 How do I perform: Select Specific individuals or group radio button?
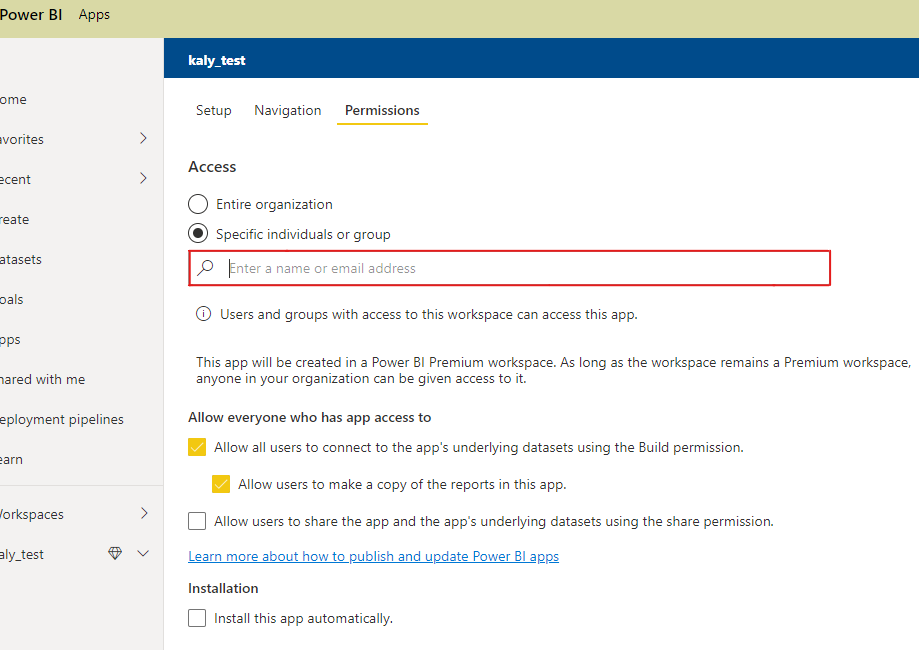[198, 233]
